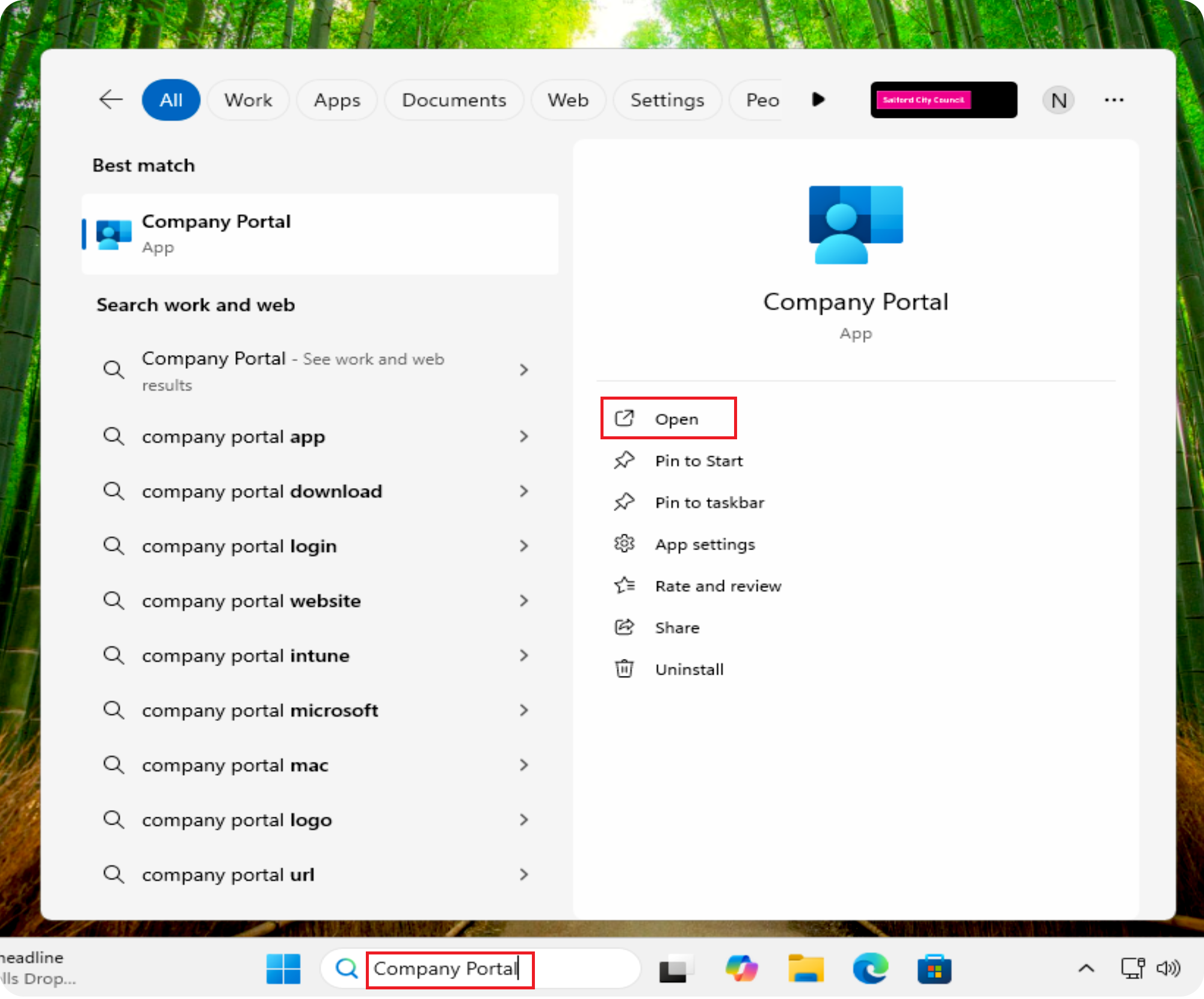Expand Company Portal work and web results
The width and height of the screenshot is (1204, 999).
pyautogui.click(x=523, y=370)
